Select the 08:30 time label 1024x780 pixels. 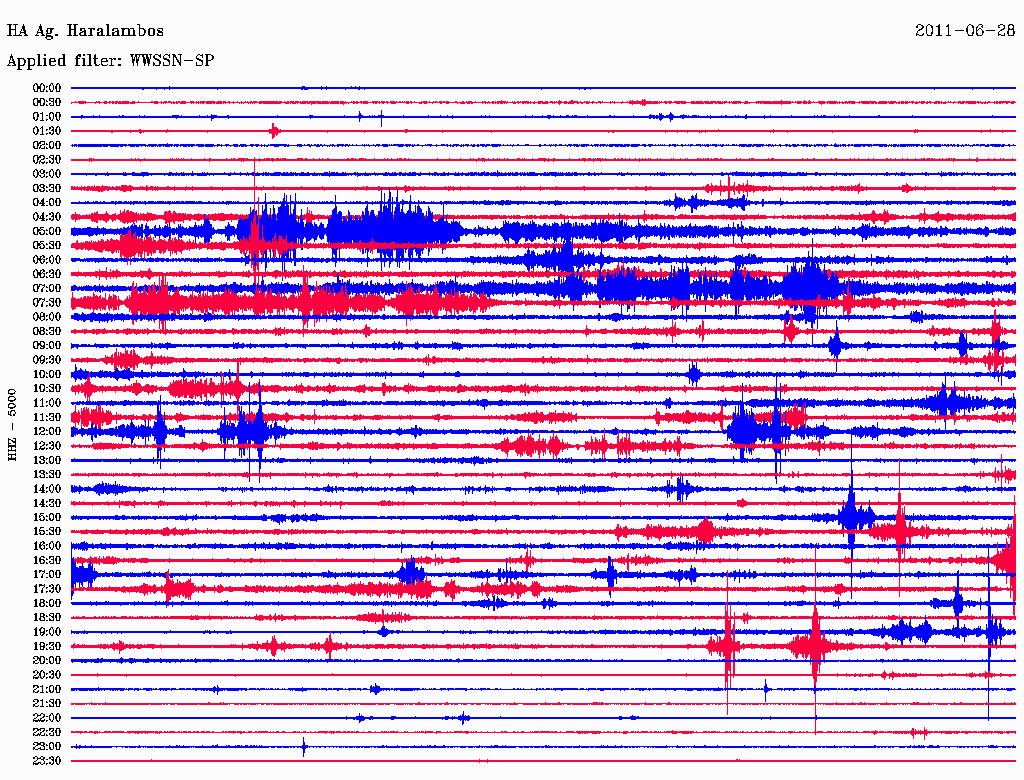(47, 332)
